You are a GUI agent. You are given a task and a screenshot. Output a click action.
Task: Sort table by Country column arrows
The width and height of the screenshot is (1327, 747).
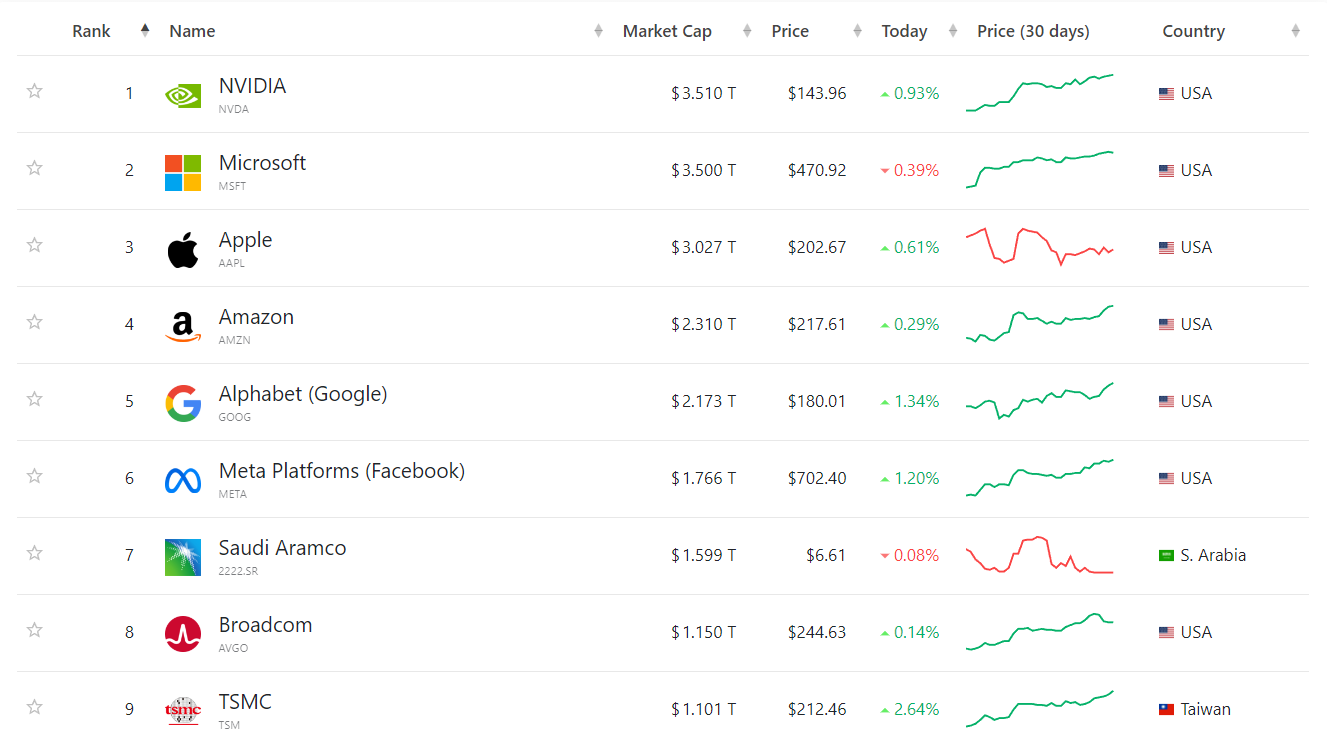pyautogui.click(x=1296, y=31)
